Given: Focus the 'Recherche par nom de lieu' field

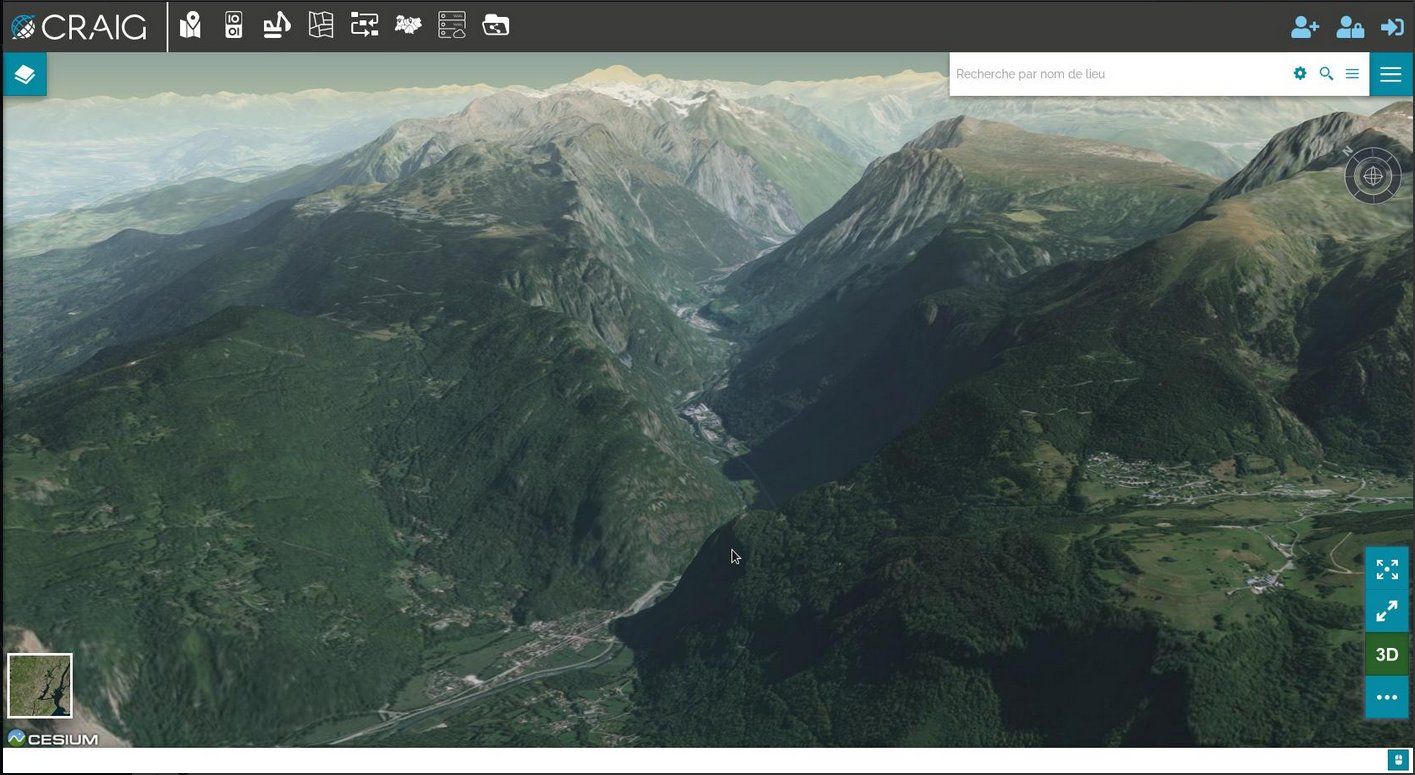Looking at the screenshot, I should click(1118, 74).
